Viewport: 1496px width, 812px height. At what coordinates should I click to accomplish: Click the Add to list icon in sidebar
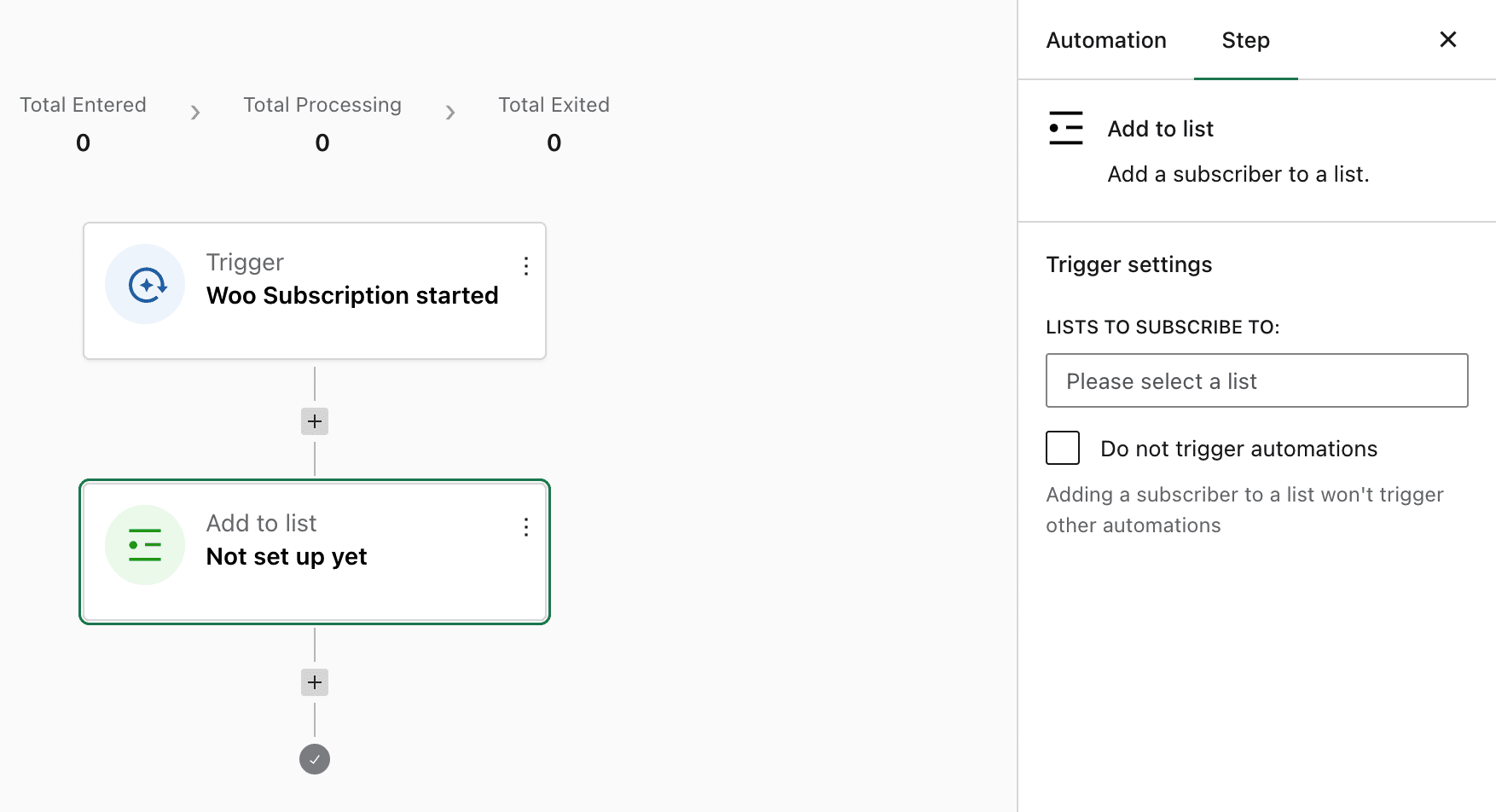click(1065, 129)
